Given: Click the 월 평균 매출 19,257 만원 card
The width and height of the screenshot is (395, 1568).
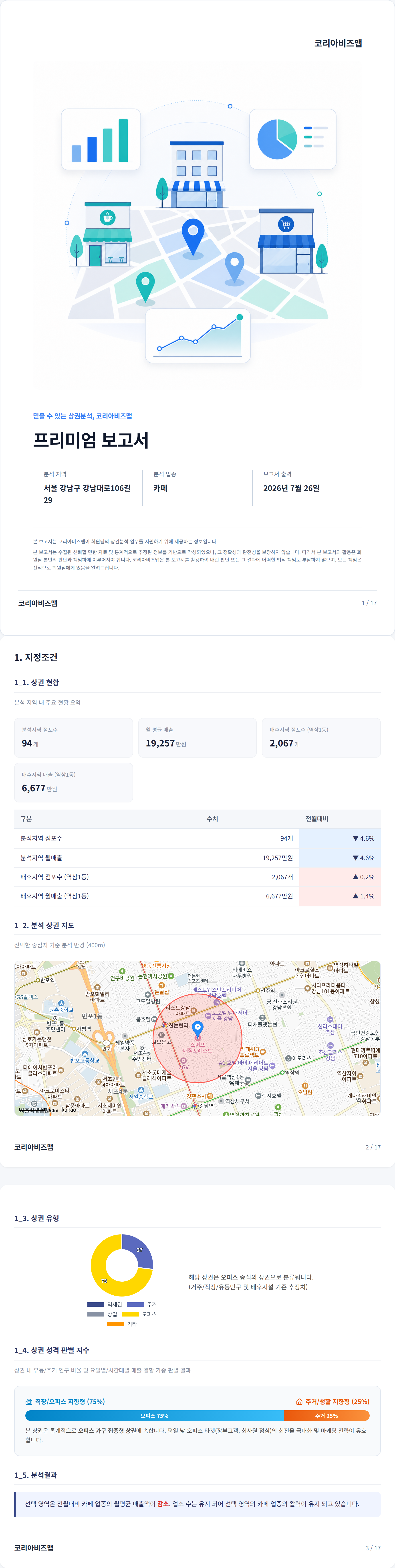Looking at the screenshot, I should click(x=197, y=738).
